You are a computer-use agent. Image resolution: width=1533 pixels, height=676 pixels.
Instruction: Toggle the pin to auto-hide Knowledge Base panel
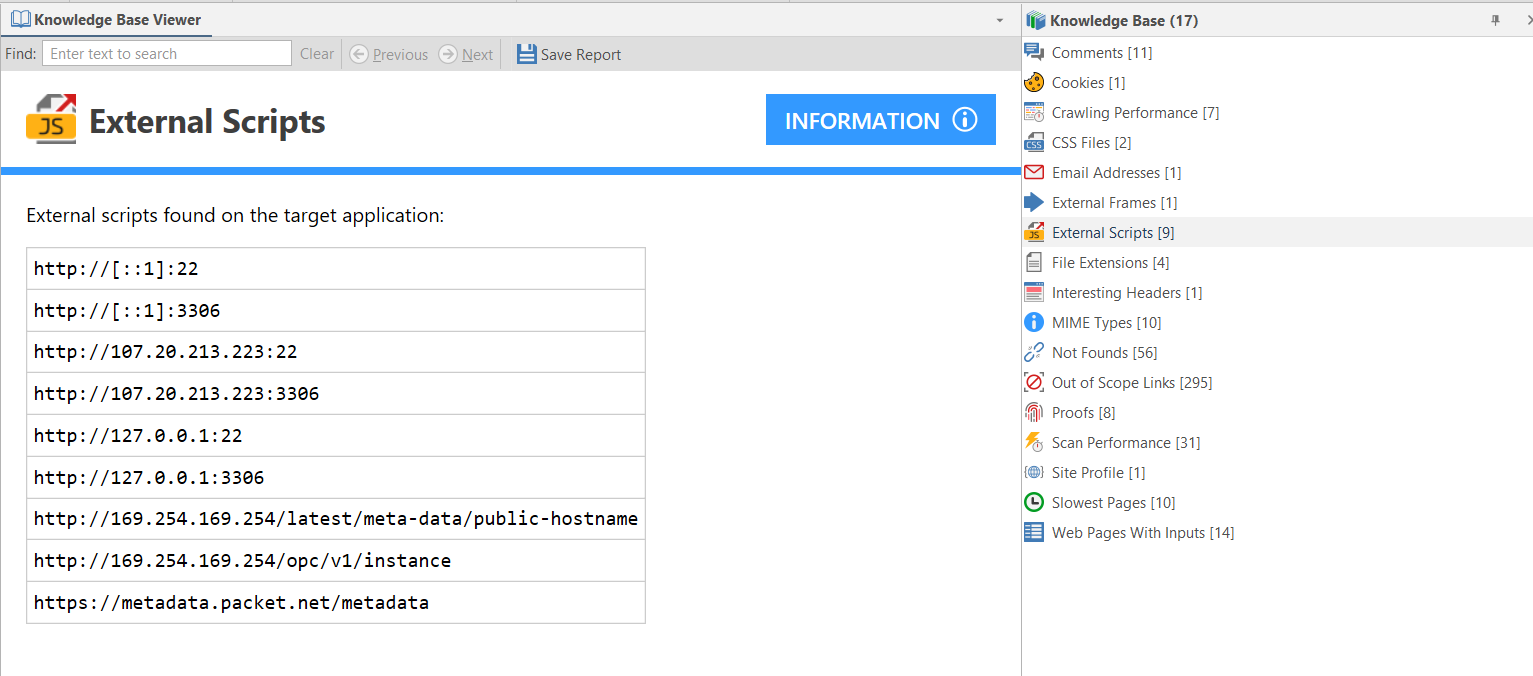[x=1496, y=20]
